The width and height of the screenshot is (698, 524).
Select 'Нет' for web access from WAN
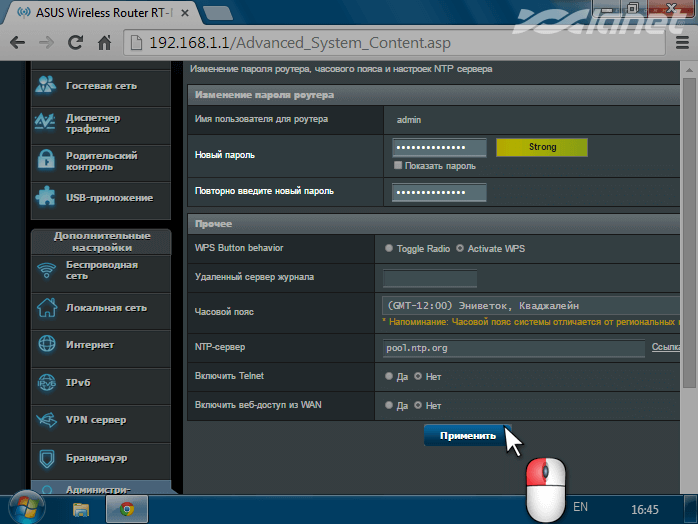point(420,406)
